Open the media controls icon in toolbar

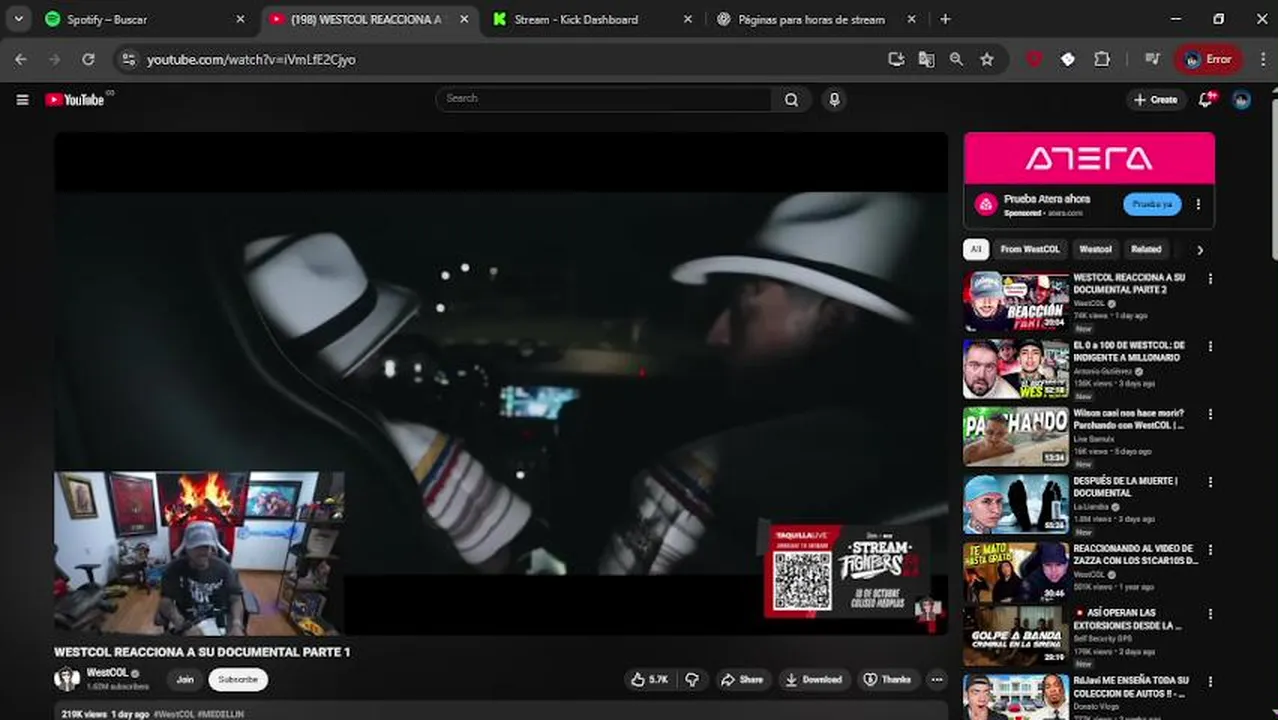point(1152,59)
